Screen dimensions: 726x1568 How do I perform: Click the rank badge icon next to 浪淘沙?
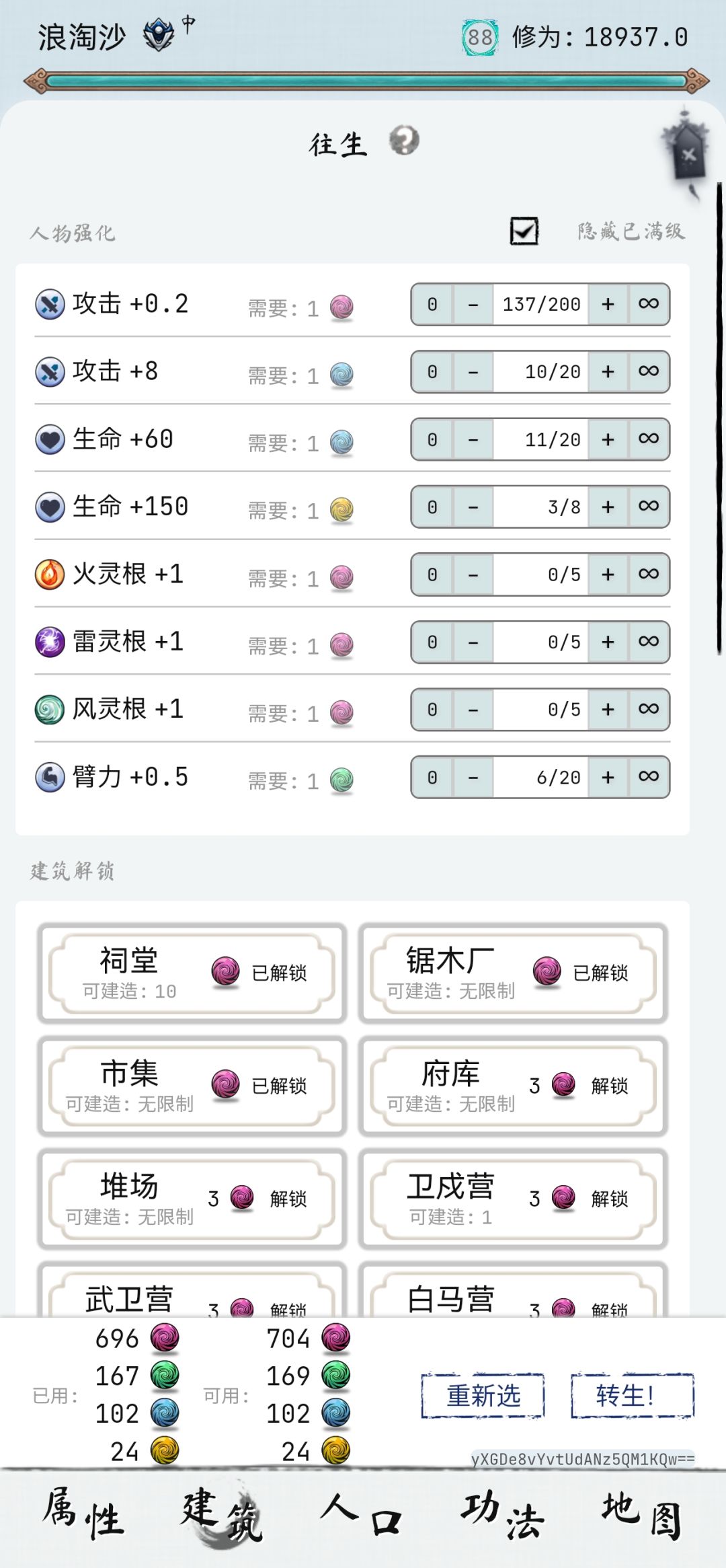pyautogui.click(x=159, y=35)
